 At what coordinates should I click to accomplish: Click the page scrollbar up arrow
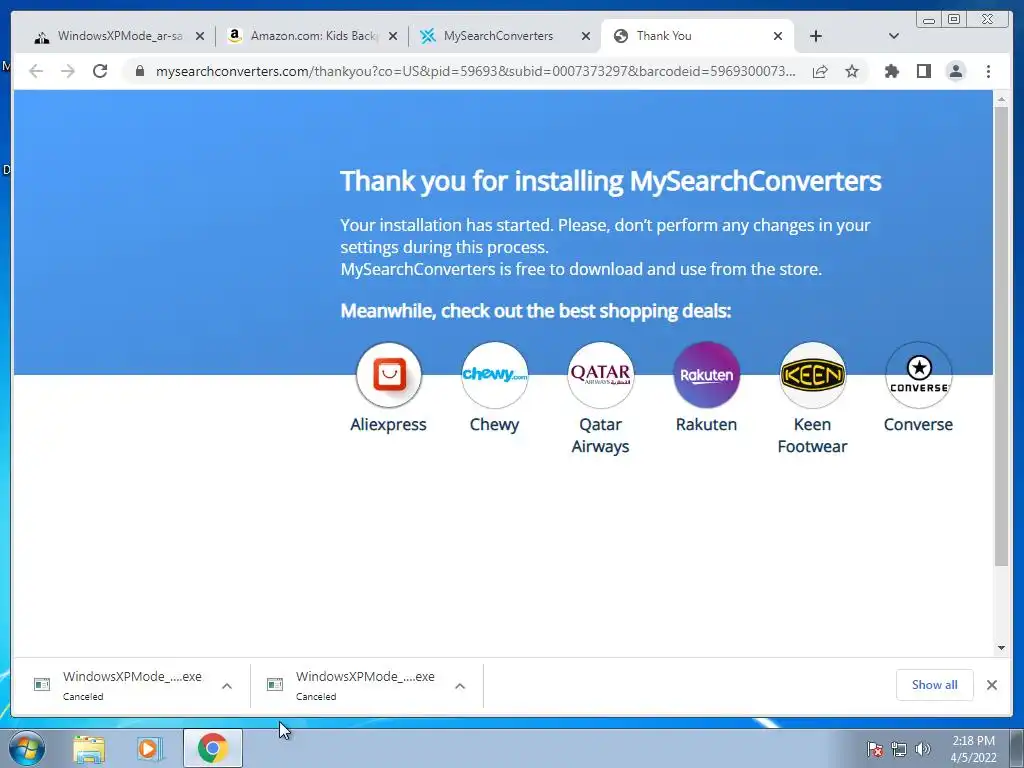coord(1001,99)
